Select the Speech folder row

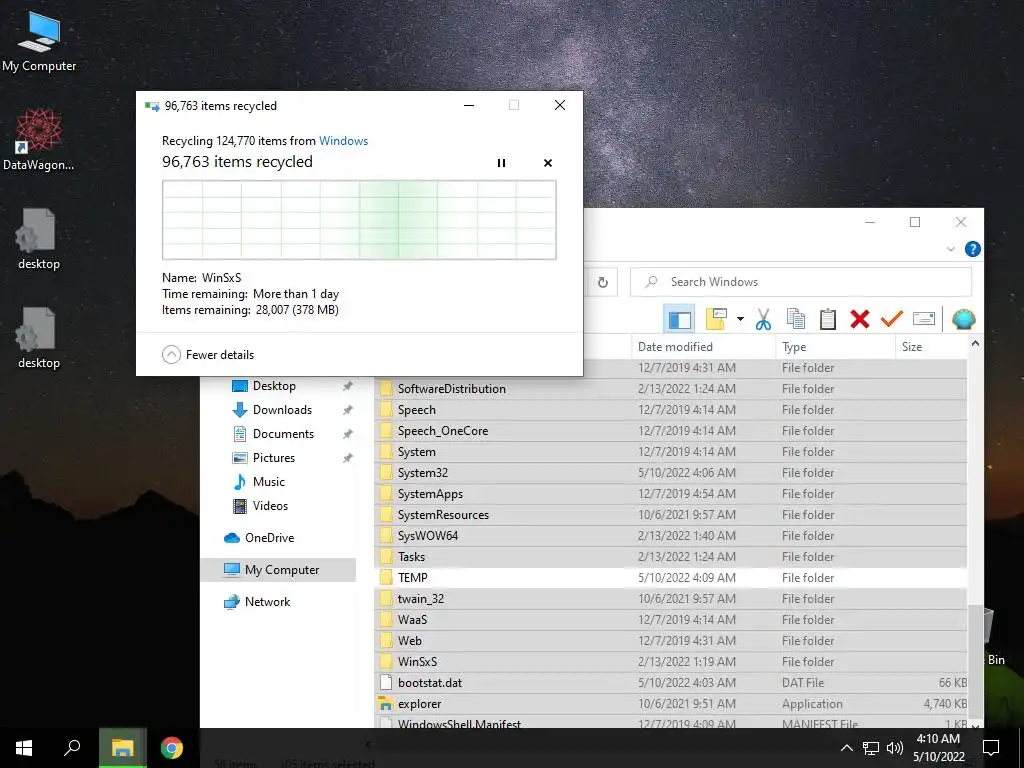[x=672, y=409]
